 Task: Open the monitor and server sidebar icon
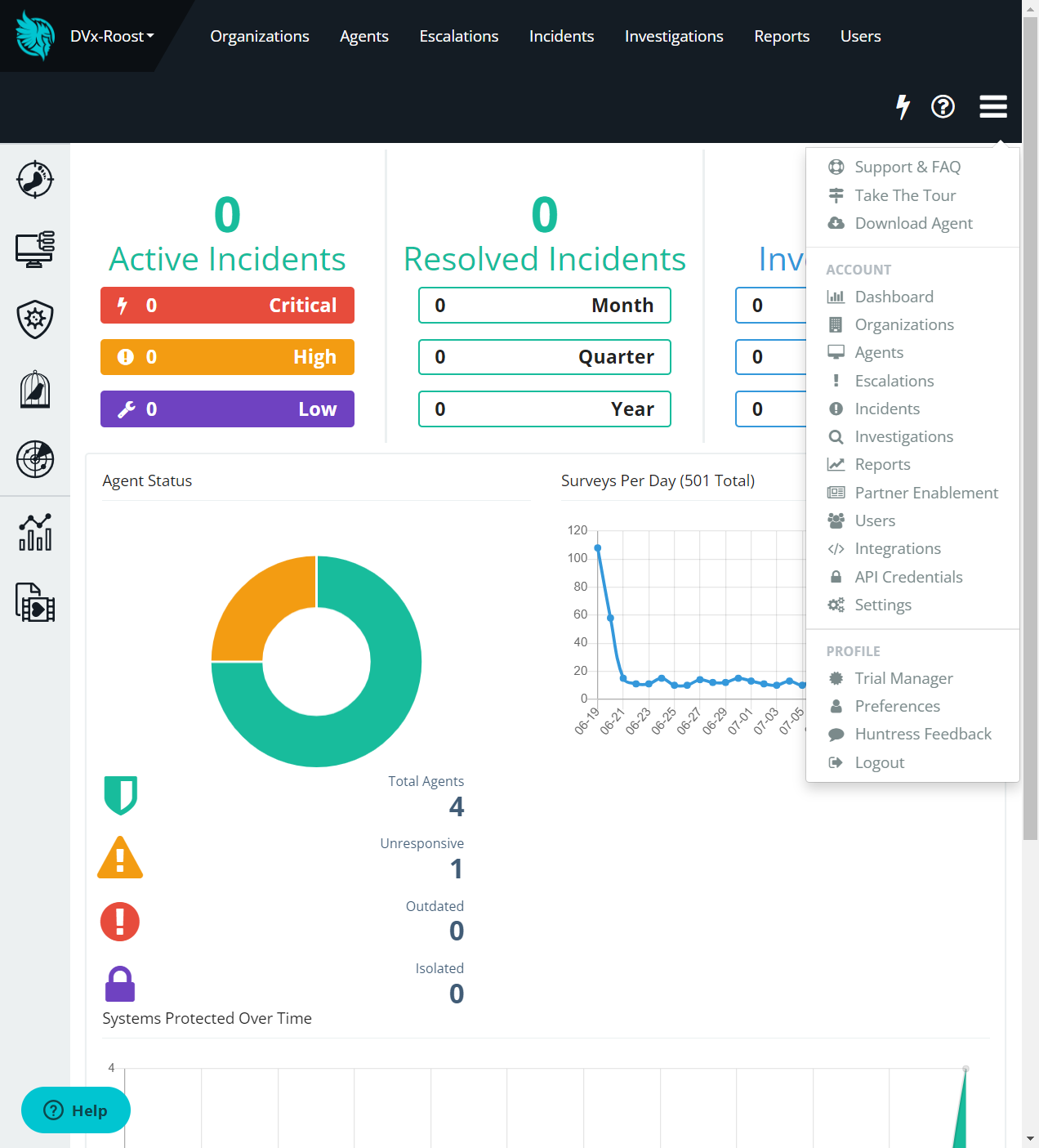point(35,249)
